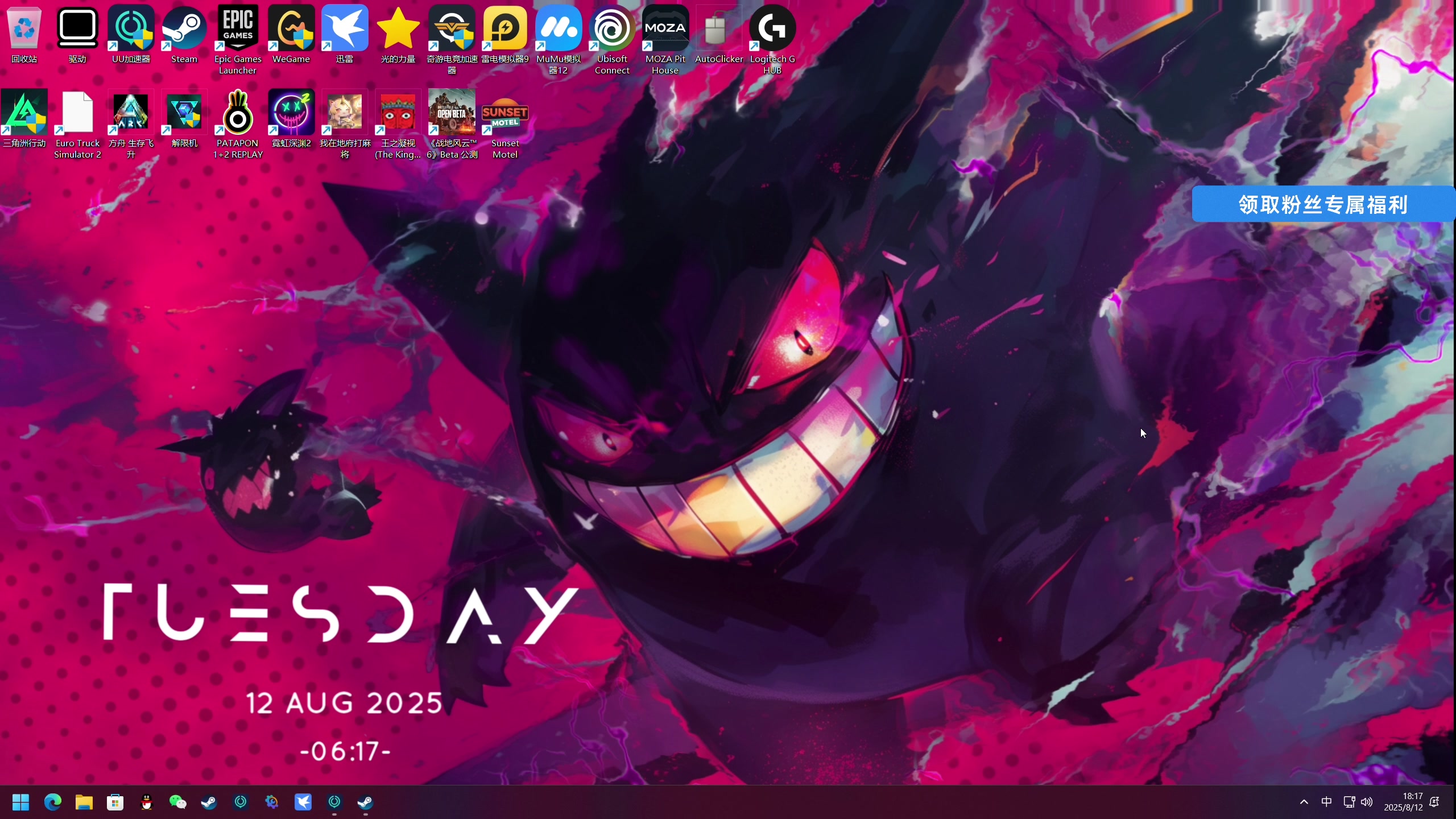Select the Steam desktop shortcut
Viewport: 1456px width, 819px height.
pos(184,35)
